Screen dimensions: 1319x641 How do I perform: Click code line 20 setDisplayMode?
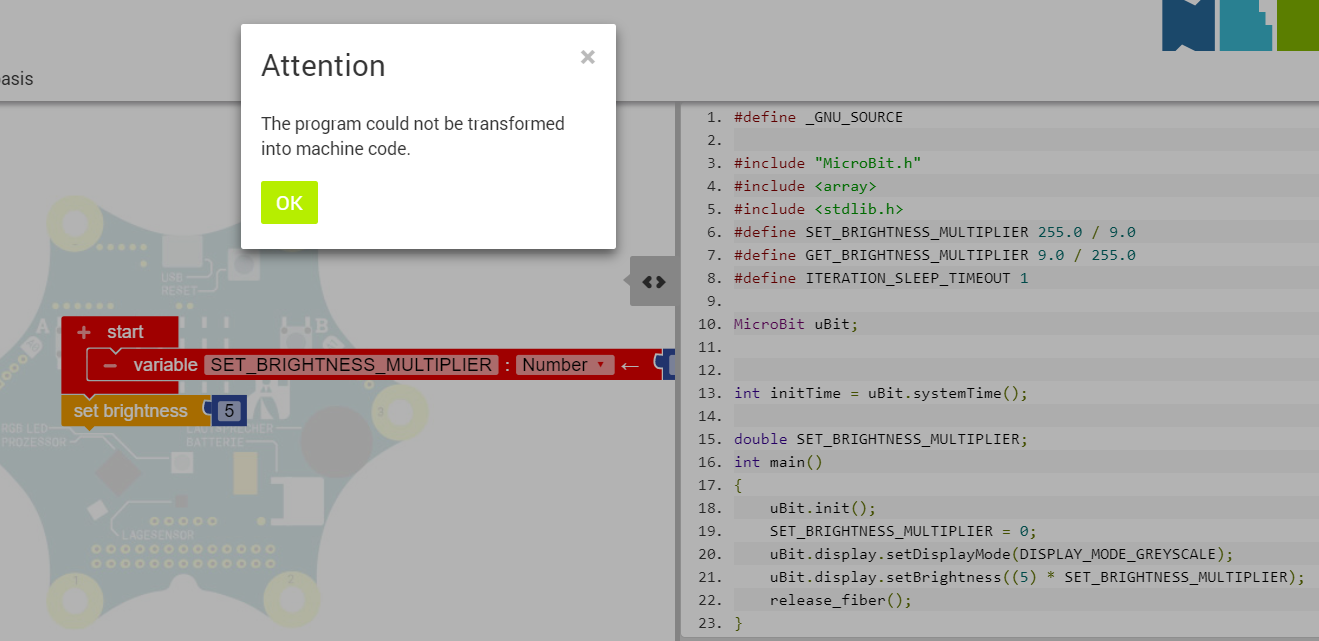click(x=1001, y=554)
